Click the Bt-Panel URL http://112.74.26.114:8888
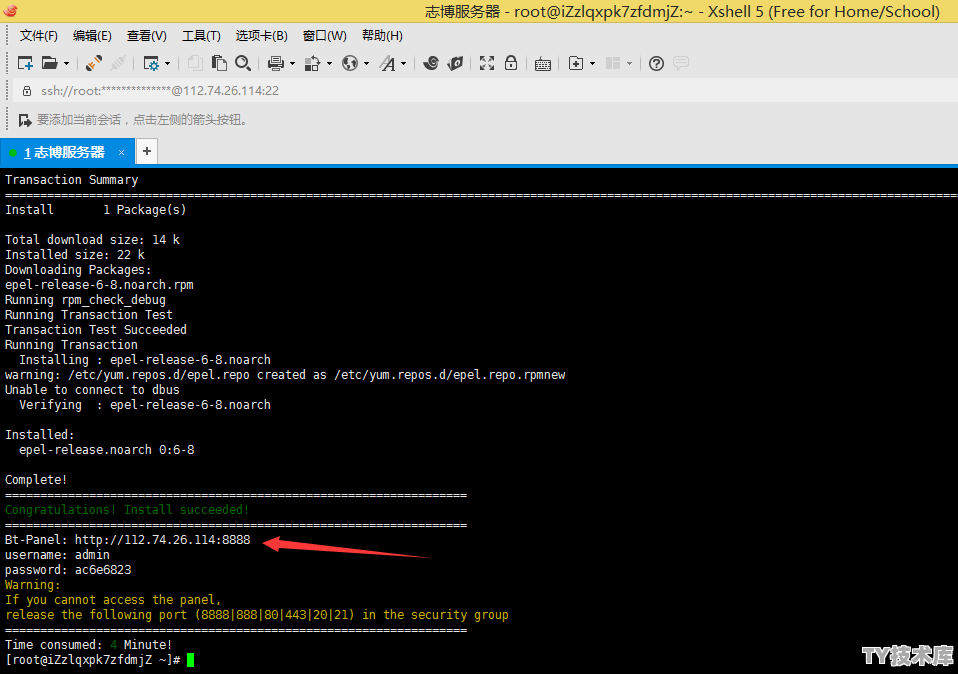This screenshot has height=674, width=958. (163, 540)
